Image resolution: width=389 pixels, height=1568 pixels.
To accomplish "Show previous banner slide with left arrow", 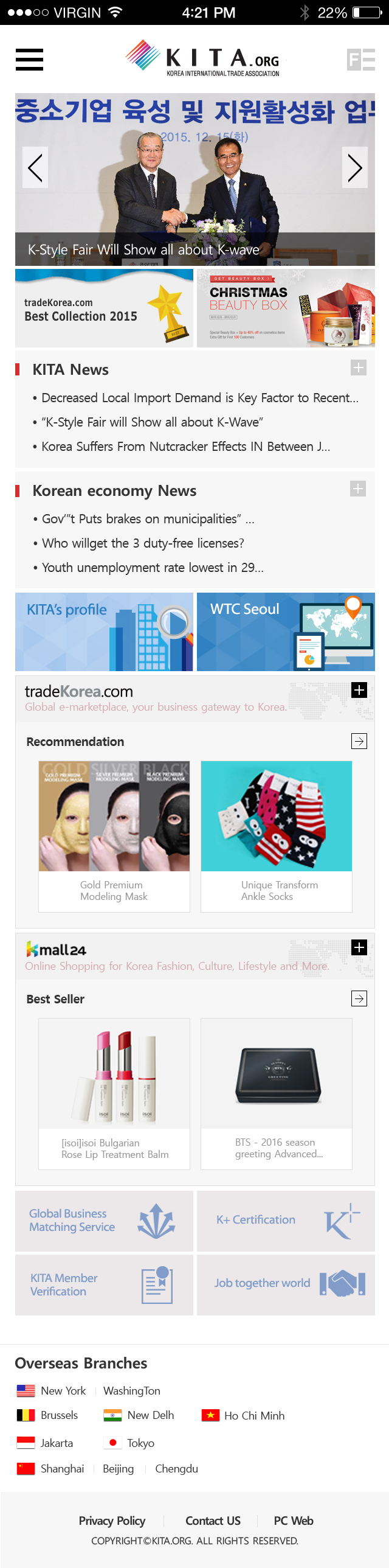I will [35, 167].
